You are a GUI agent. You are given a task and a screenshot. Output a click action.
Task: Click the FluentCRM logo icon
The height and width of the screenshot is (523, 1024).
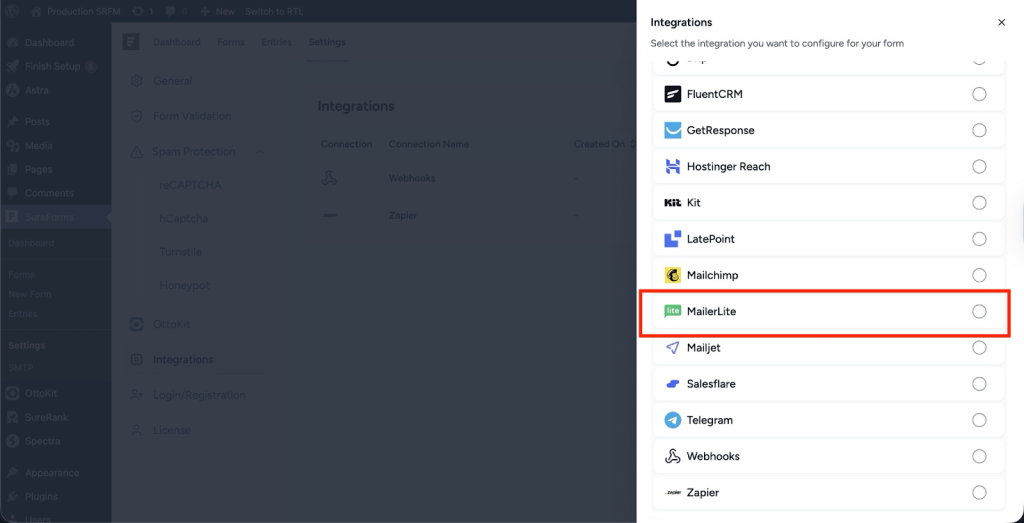coord(673,94)
